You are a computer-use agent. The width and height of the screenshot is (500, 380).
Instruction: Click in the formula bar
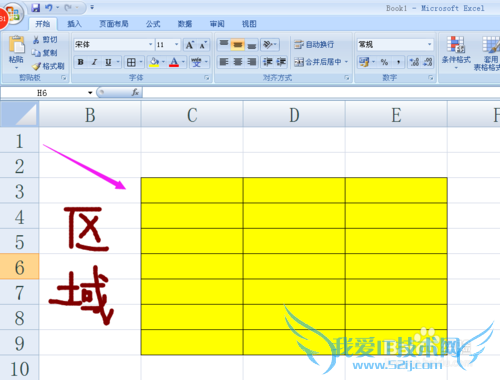pyautogui.click(x=320, y=92)
